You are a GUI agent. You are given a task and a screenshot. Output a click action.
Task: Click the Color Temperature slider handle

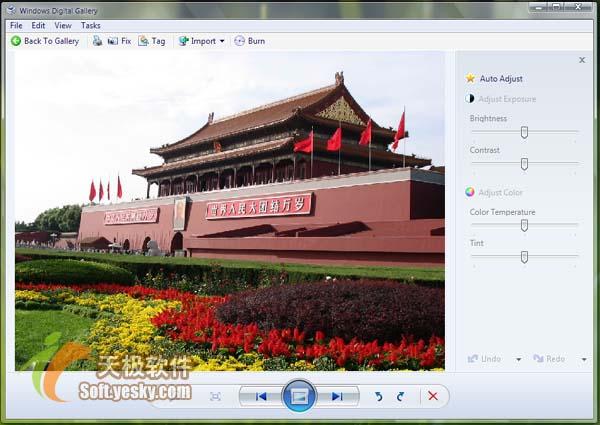coord(524,226)
